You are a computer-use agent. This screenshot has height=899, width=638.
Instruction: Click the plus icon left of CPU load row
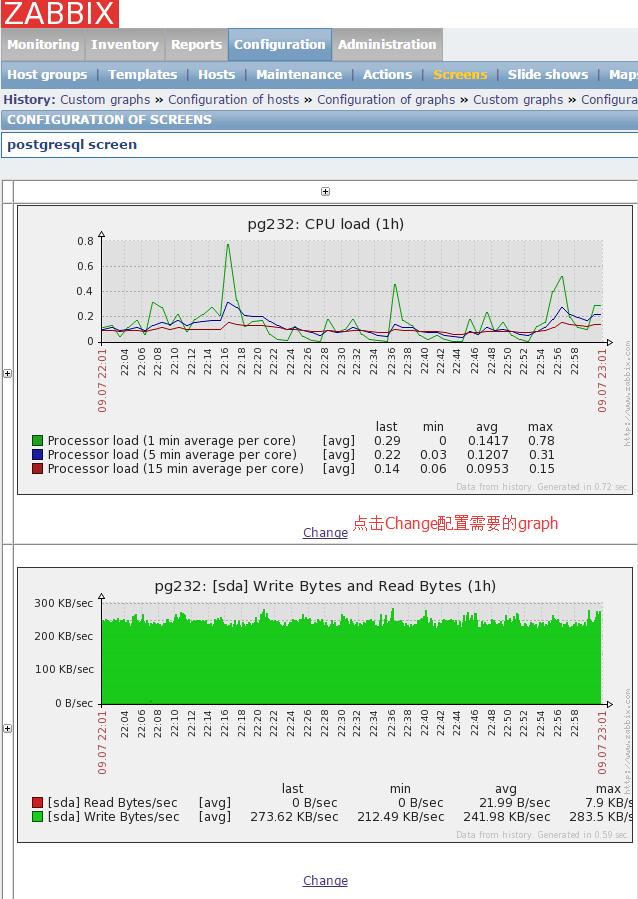(x=8, y=373)
